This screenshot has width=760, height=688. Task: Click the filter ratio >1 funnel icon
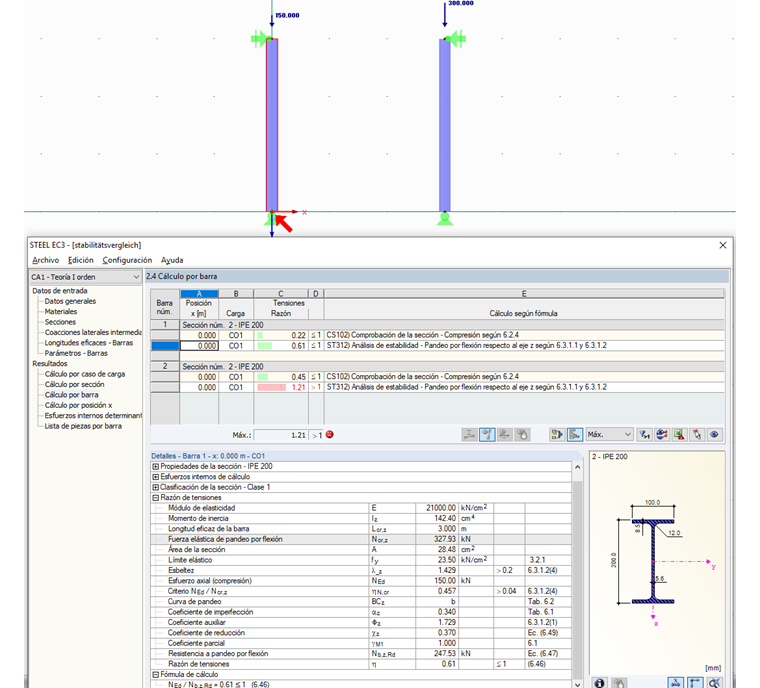click(644, 434)
